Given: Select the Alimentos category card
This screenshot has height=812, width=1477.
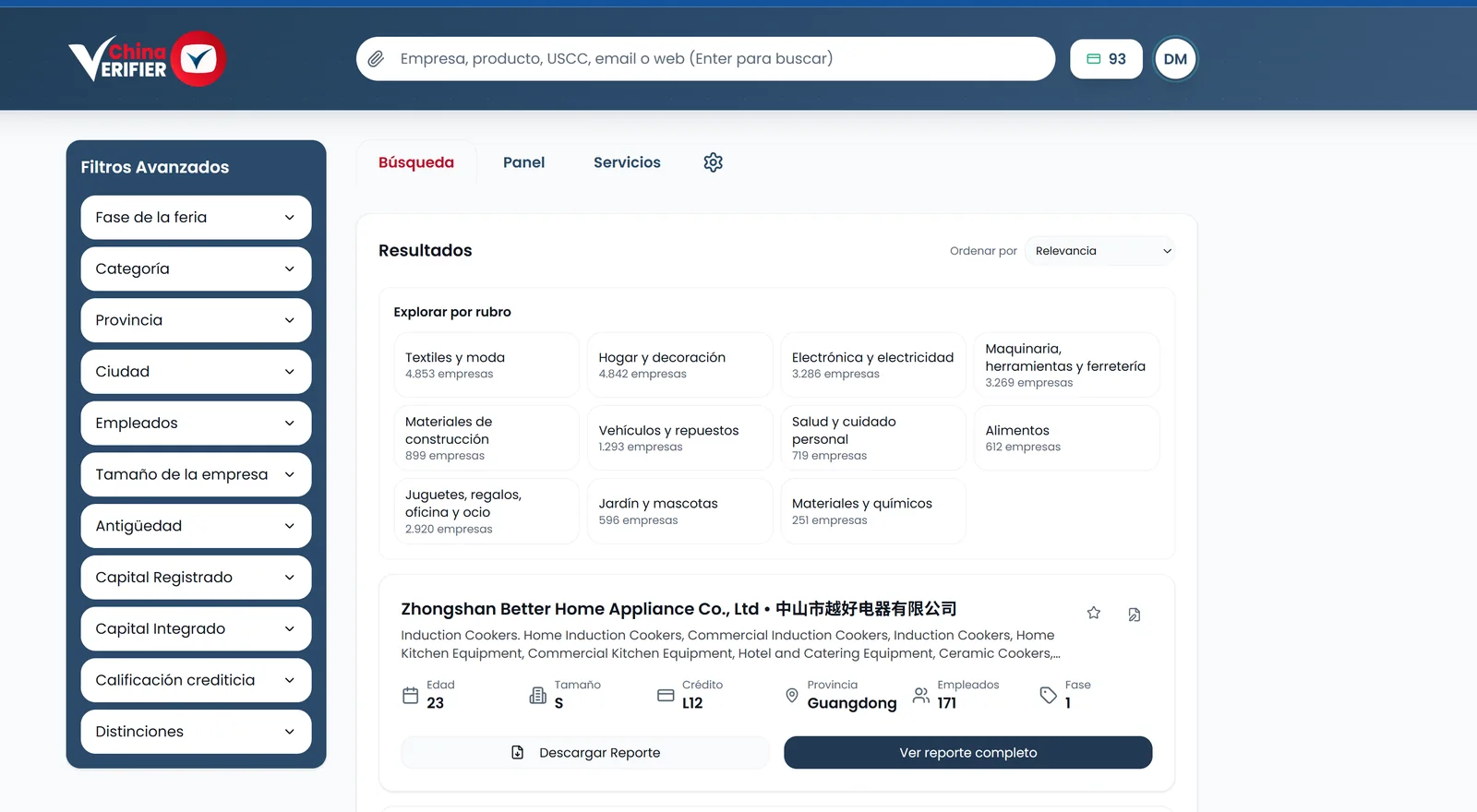Looking at the screenshot, I should pyautogui.click(x=1066, y=438).
